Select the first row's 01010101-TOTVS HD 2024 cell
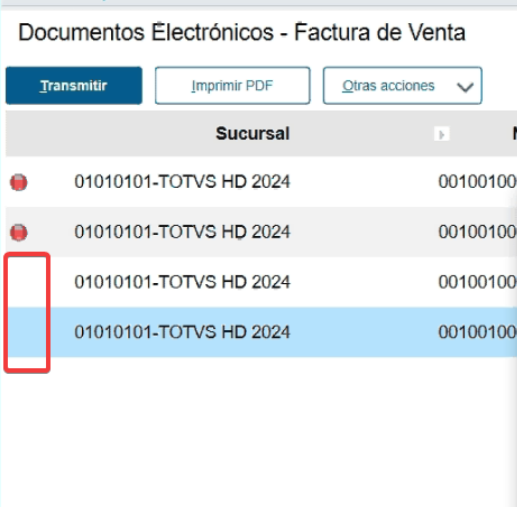This screenshot has height=507, width=517. pos(182,182)
